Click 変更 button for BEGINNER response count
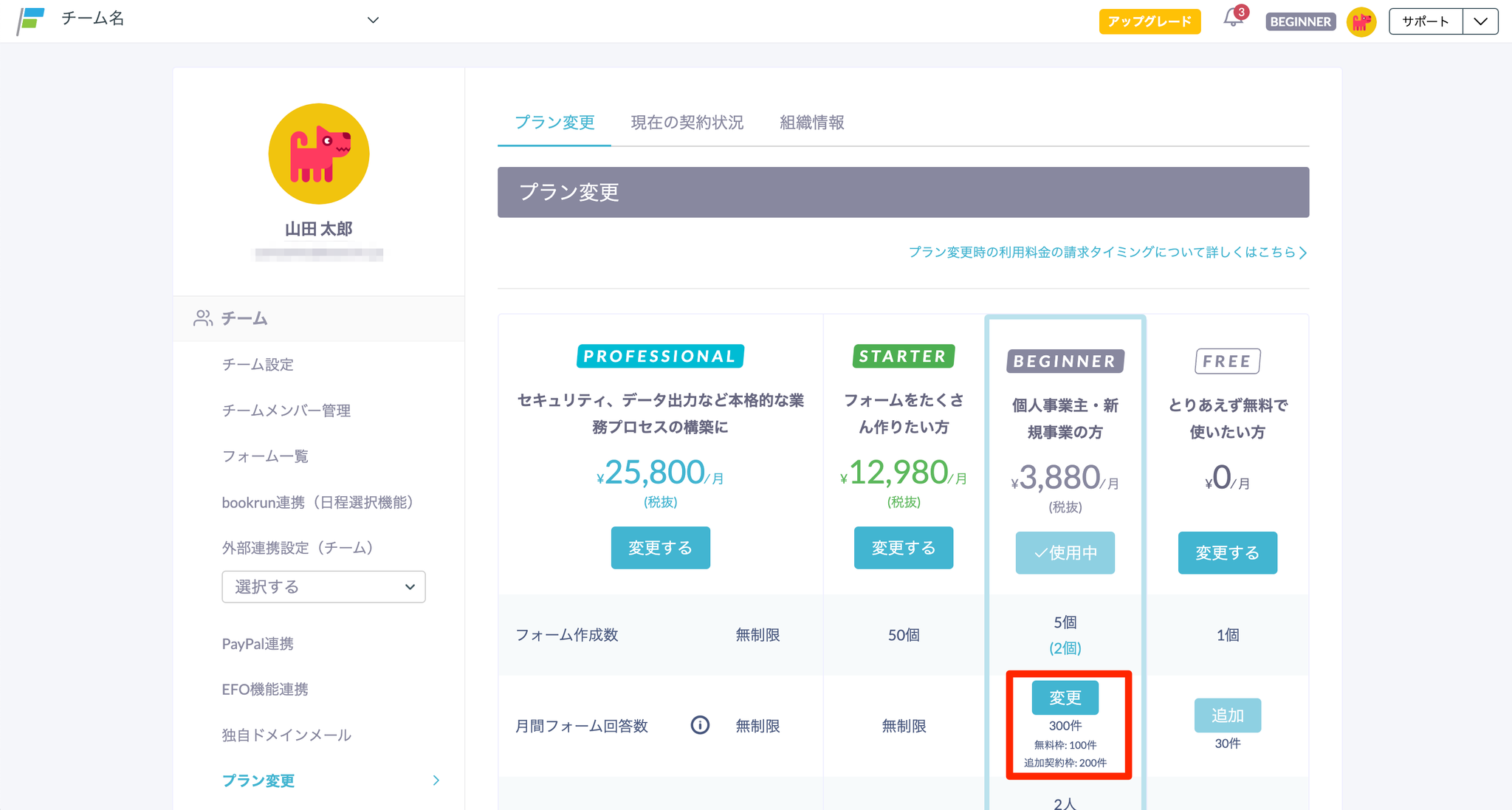Viewport: 1512px width, 810px height. point(1065,698)
